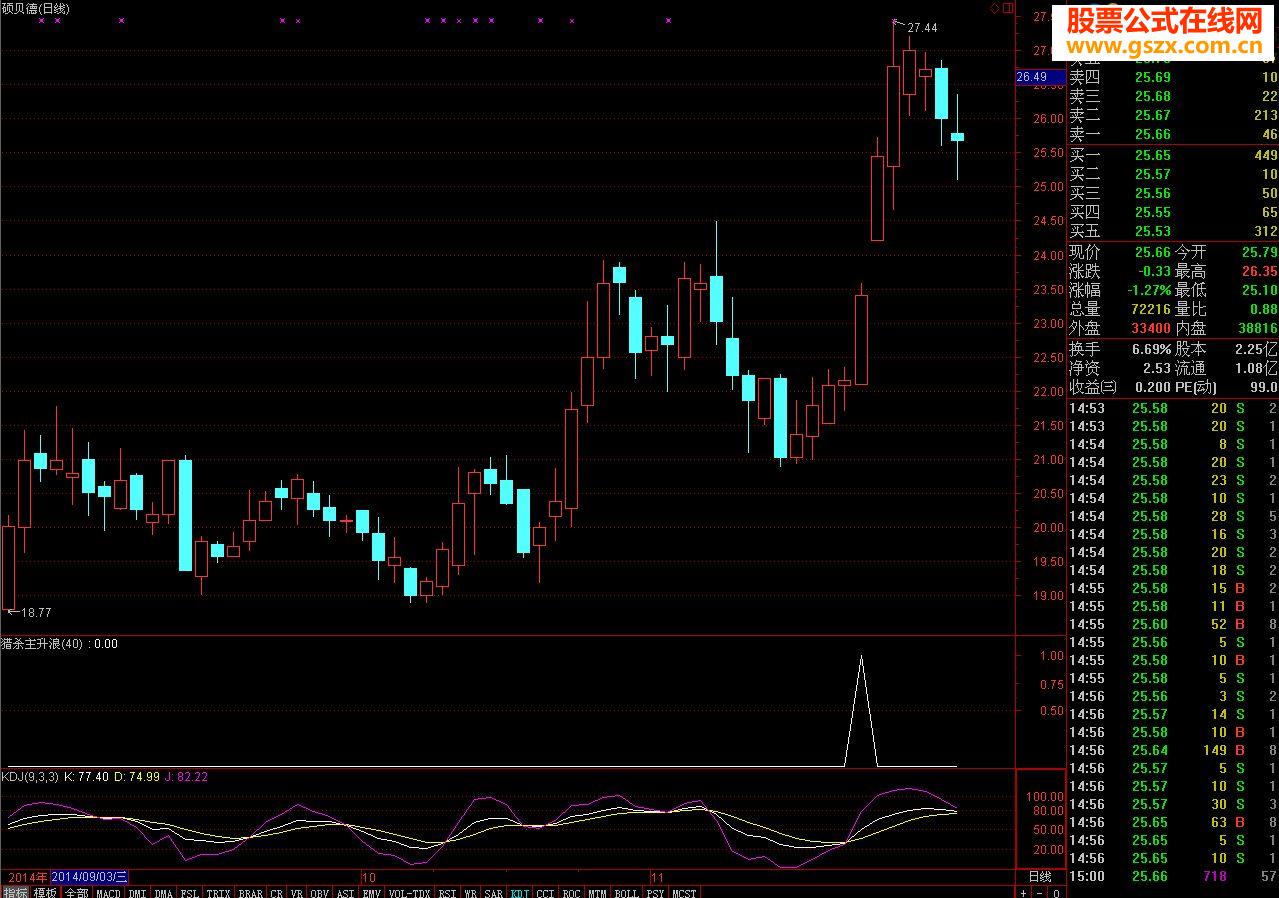Select the TRIX indicator tab
The height and width of the screenshot is (898, 1279).
pos(220,892)
